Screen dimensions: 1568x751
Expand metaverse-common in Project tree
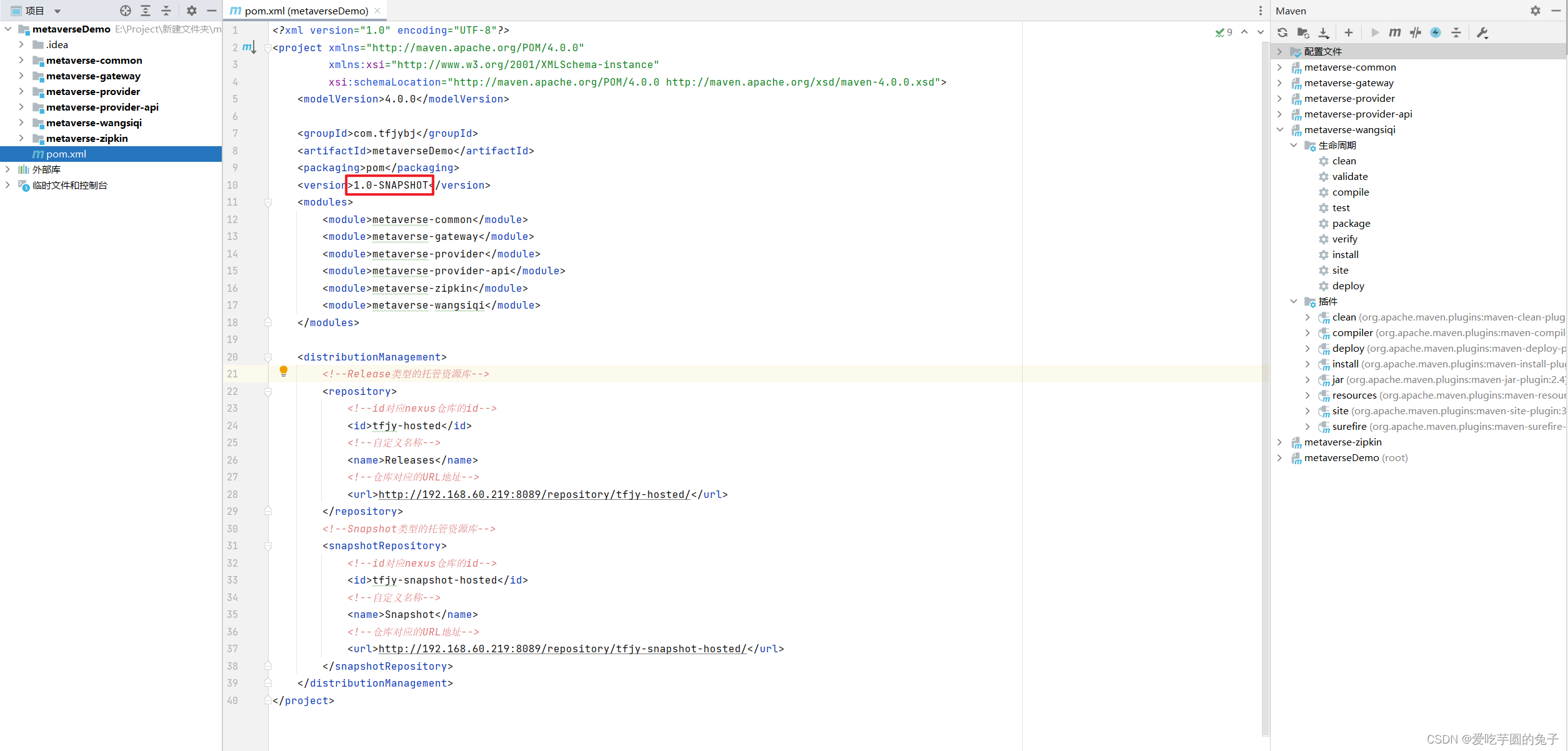point(22,60)
